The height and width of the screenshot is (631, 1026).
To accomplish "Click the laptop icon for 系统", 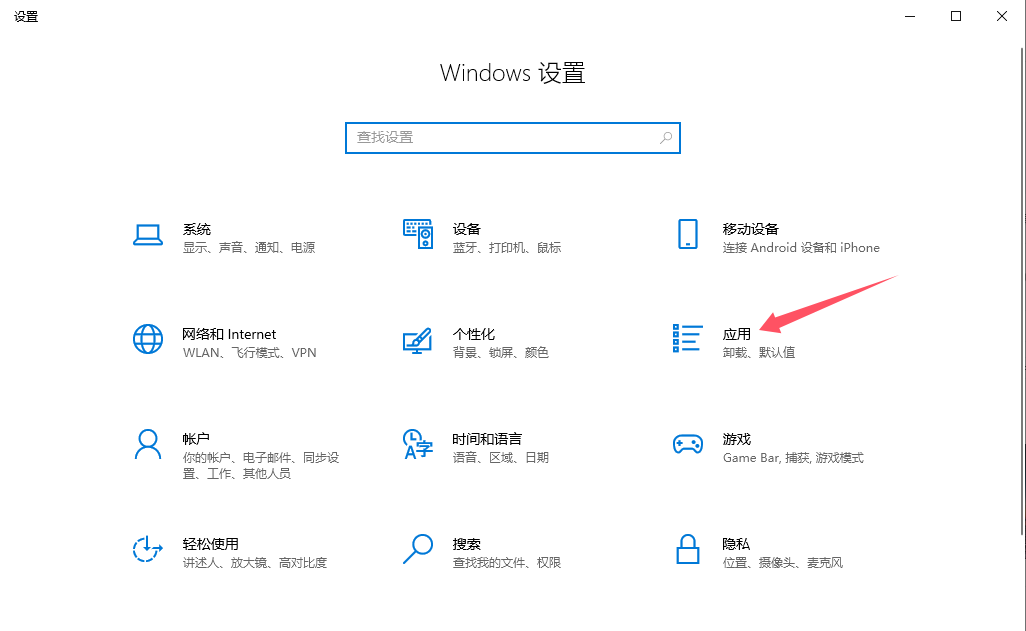I will click(148, 235).
